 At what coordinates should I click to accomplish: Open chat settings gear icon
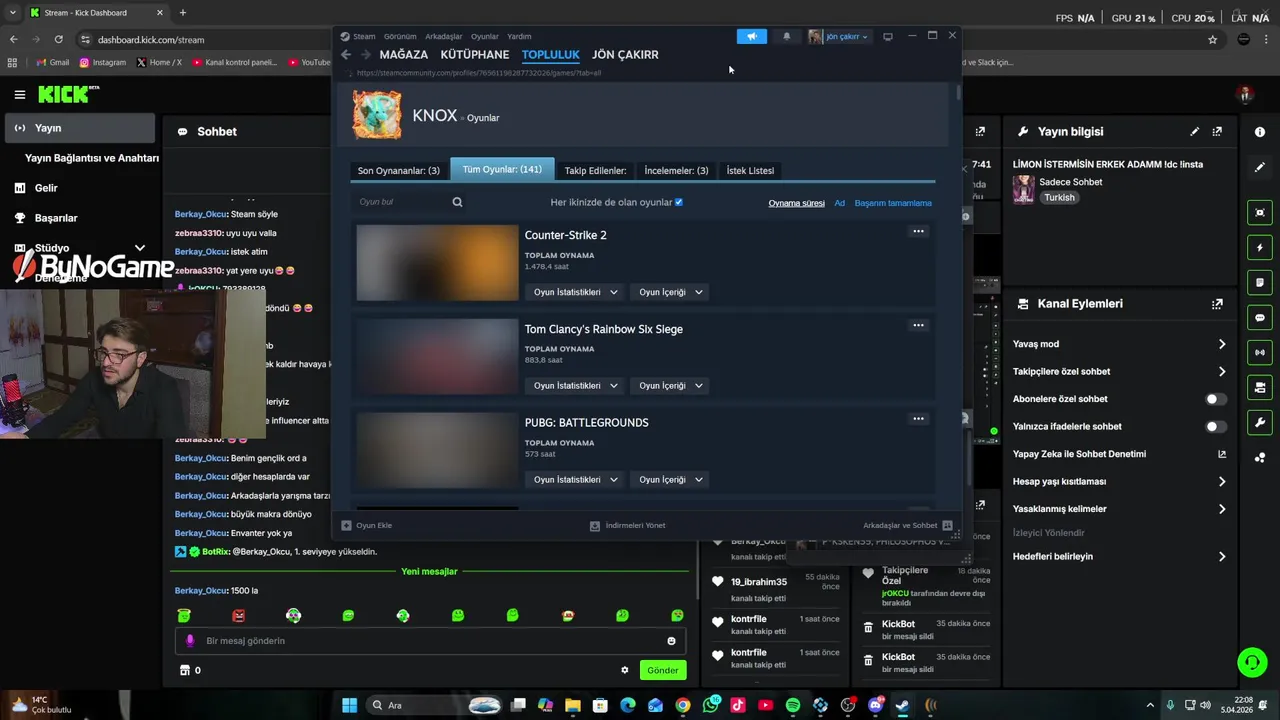tap(625, 670)
